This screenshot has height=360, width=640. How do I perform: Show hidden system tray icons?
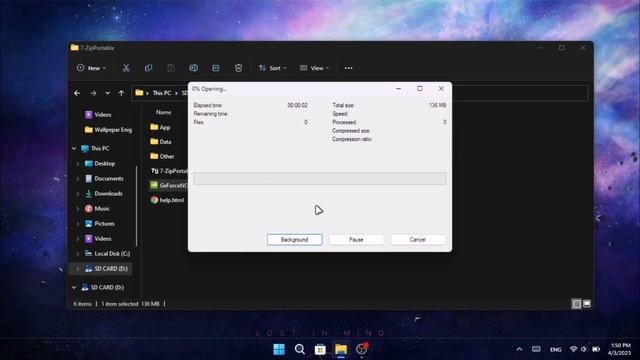pos(519,349)
